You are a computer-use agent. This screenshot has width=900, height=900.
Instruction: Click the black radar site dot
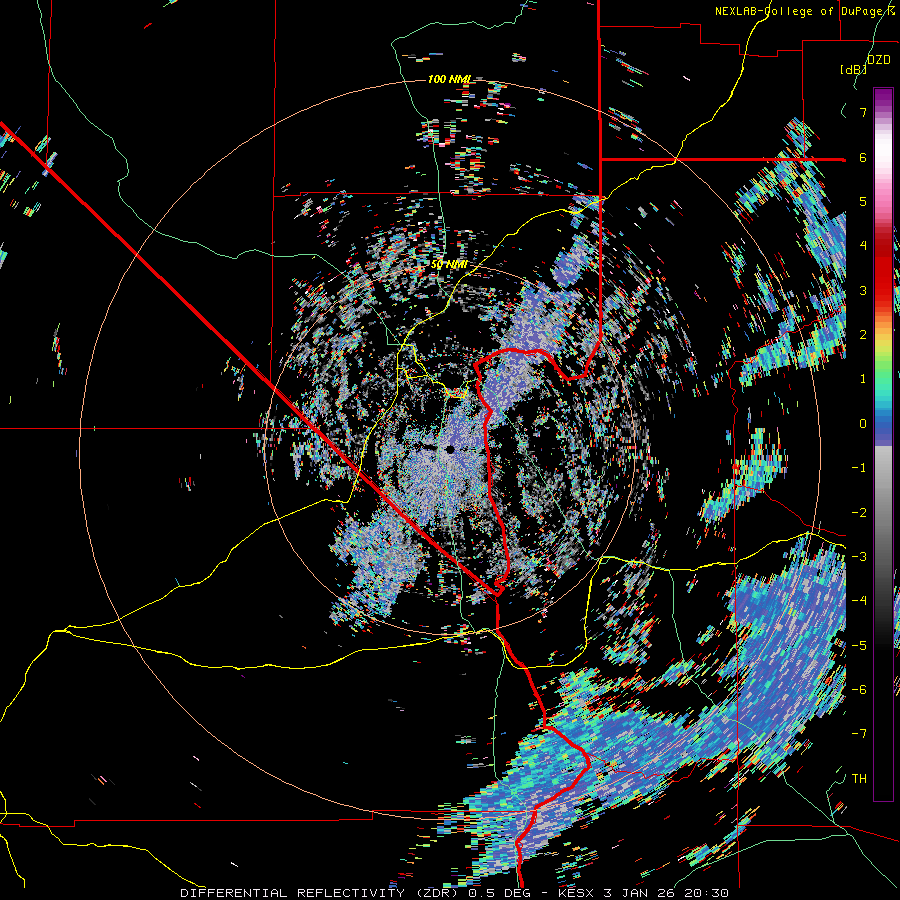tap(450, 450)
